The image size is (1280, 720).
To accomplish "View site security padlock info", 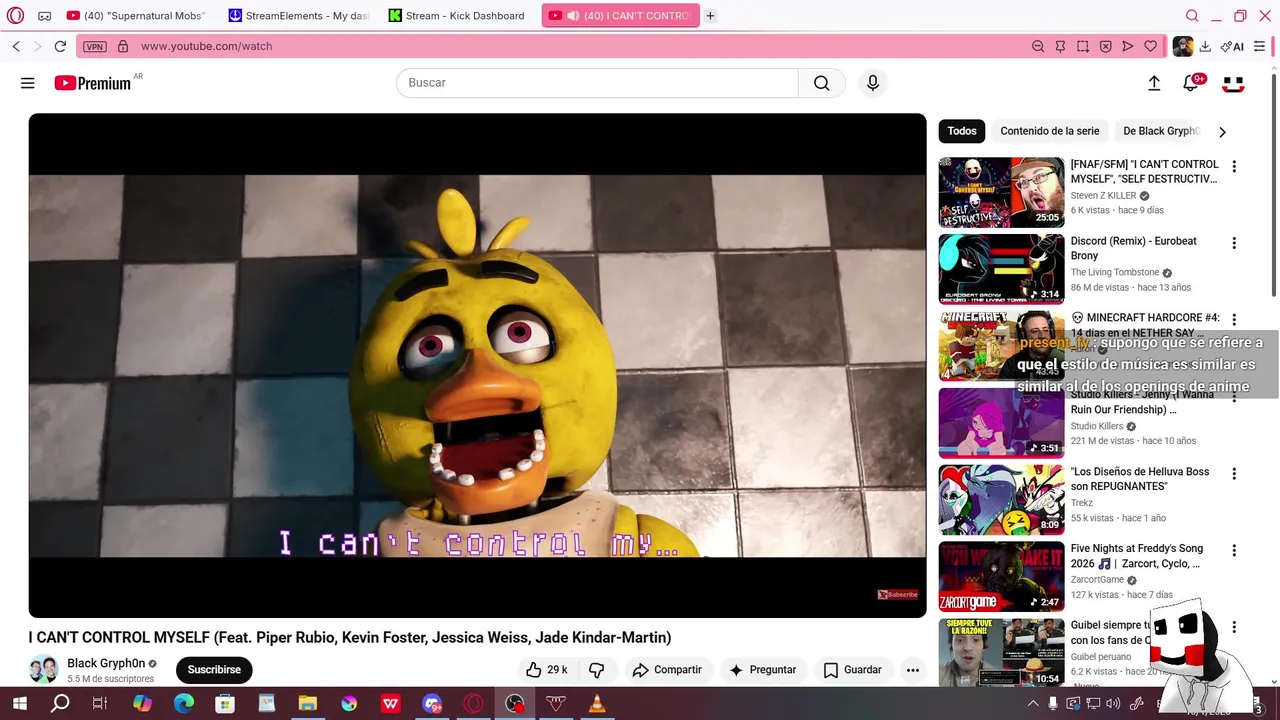I will pyautogui.click(x=123, y=46).
